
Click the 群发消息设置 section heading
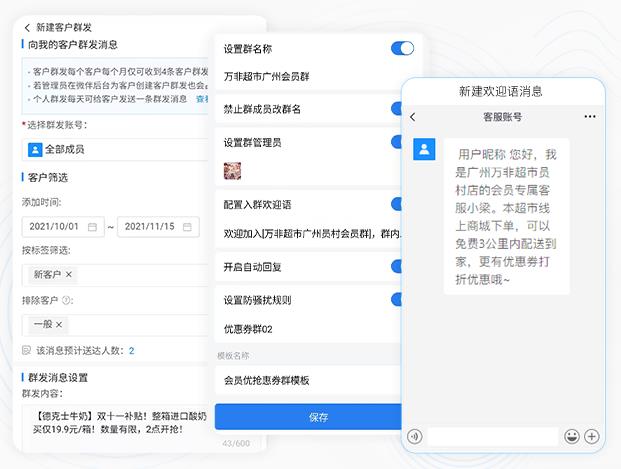pos(58,377)
